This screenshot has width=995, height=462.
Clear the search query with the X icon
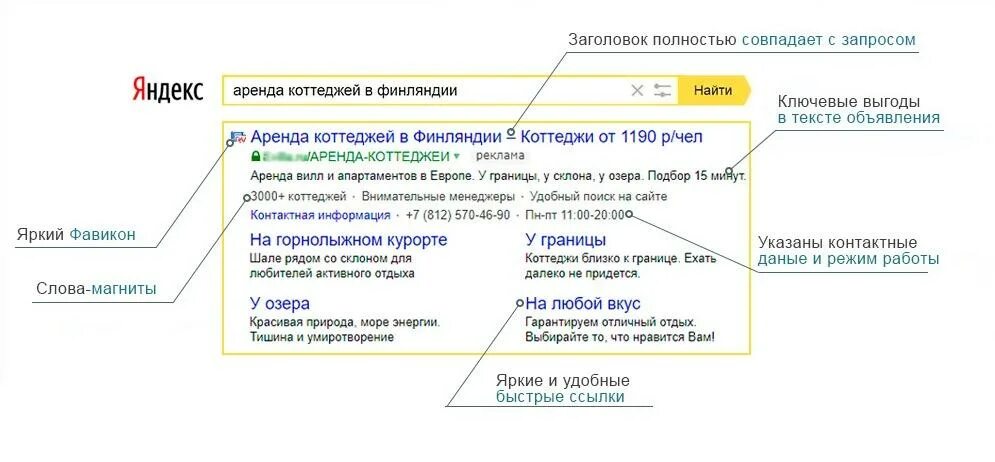point(637,91)
